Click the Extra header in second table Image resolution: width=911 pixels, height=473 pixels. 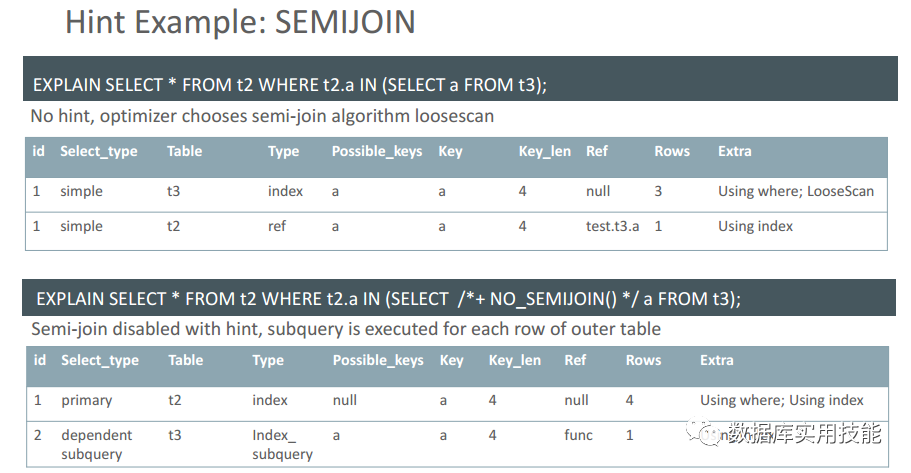coord(716,360)
